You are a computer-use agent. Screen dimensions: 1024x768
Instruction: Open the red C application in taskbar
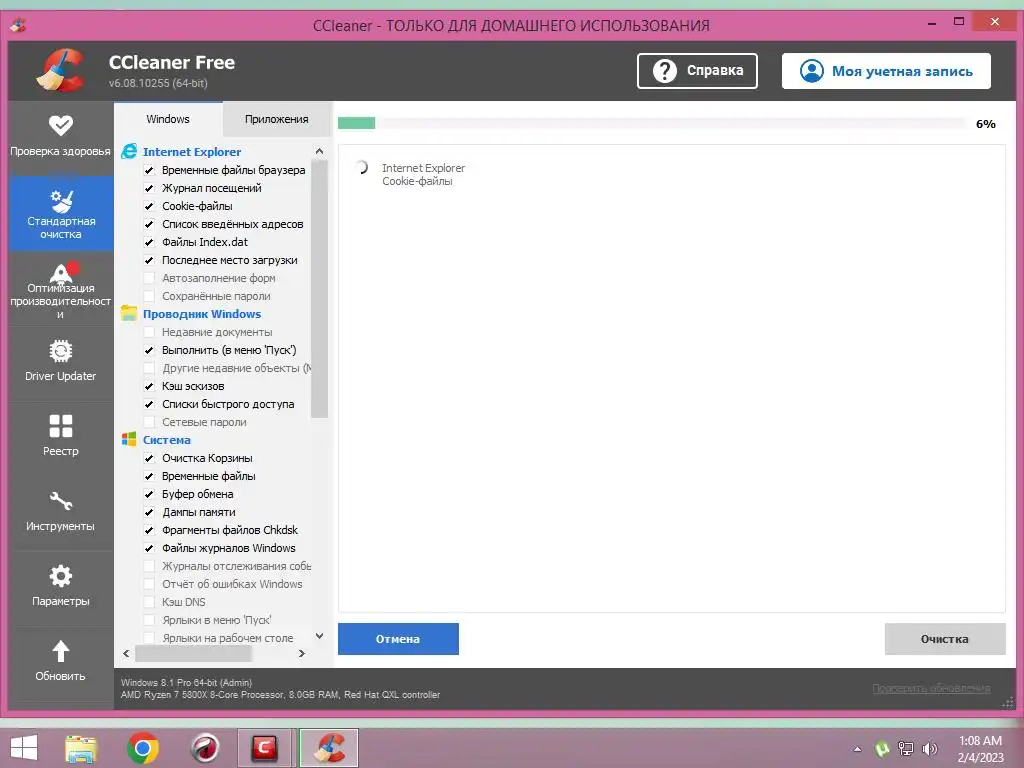click(264, 748)
